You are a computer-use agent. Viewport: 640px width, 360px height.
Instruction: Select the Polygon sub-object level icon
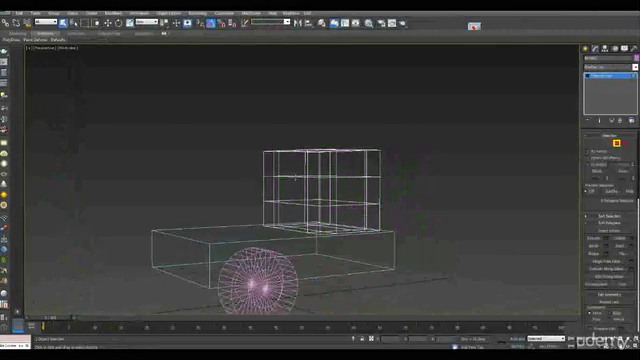click(x=616, y=143)
